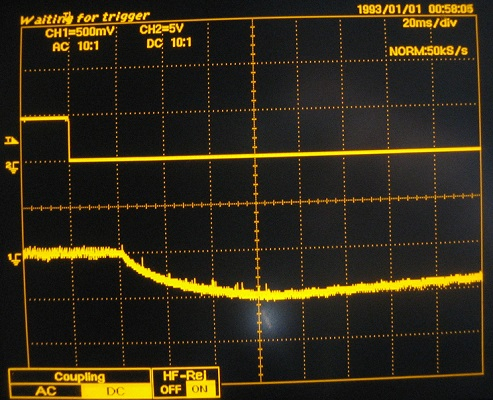493x400 pixels.
Task: Select DC coupling option
Action: [116, 391]
